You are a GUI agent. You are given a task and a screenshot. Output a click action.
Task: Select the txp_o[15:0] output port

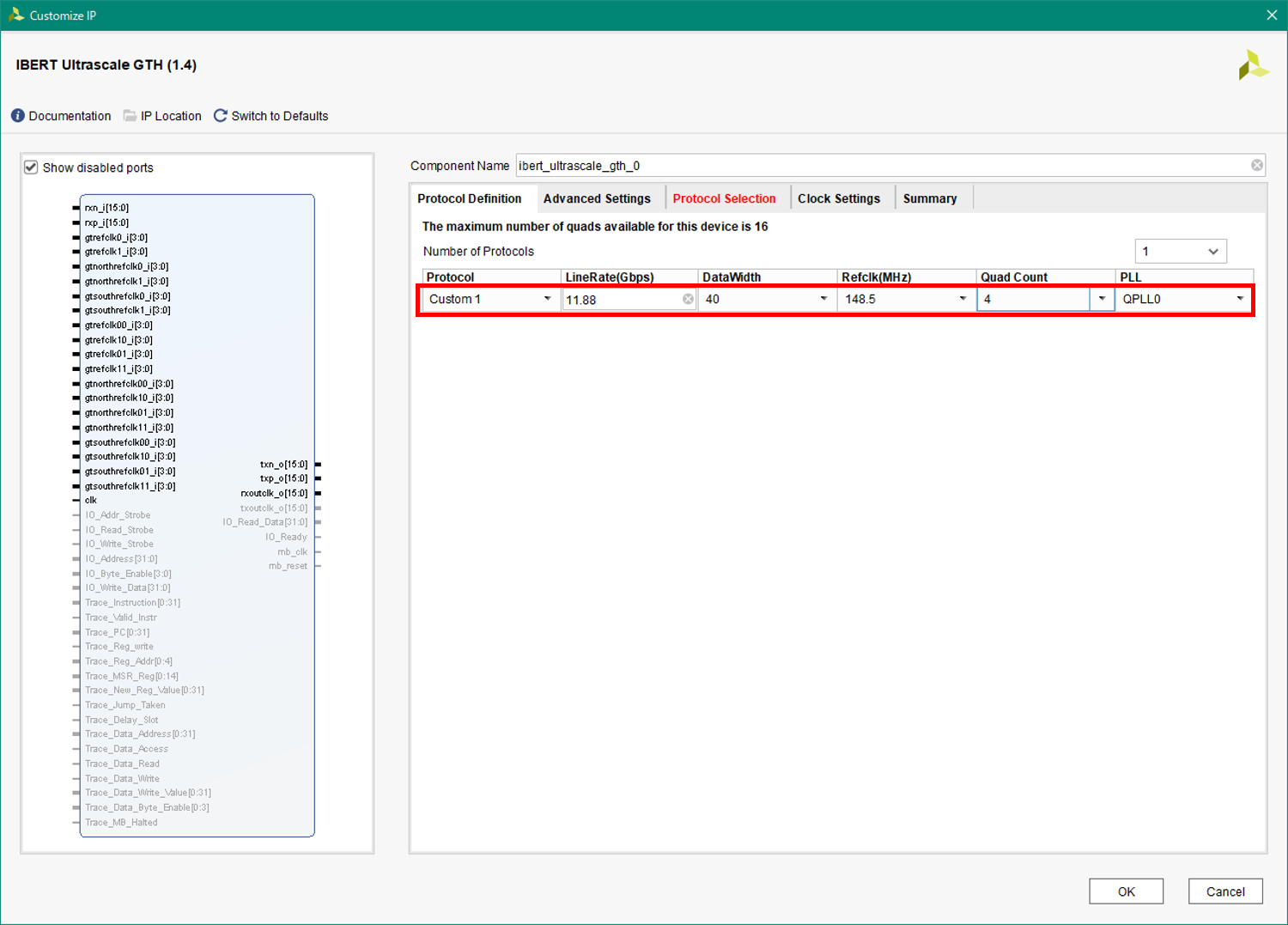(x=283, y=478)
